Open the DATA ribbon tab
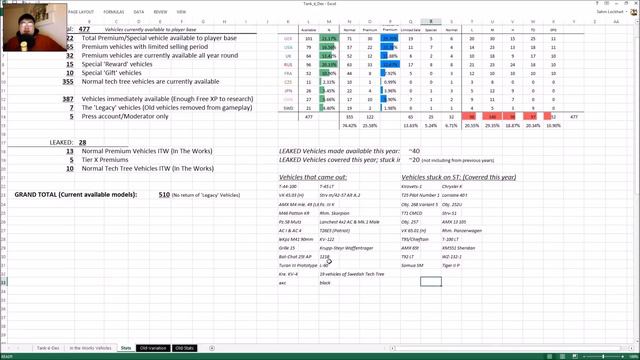This screenshot has height=360, width=640. pyautogui.click(x=138, y=12)
